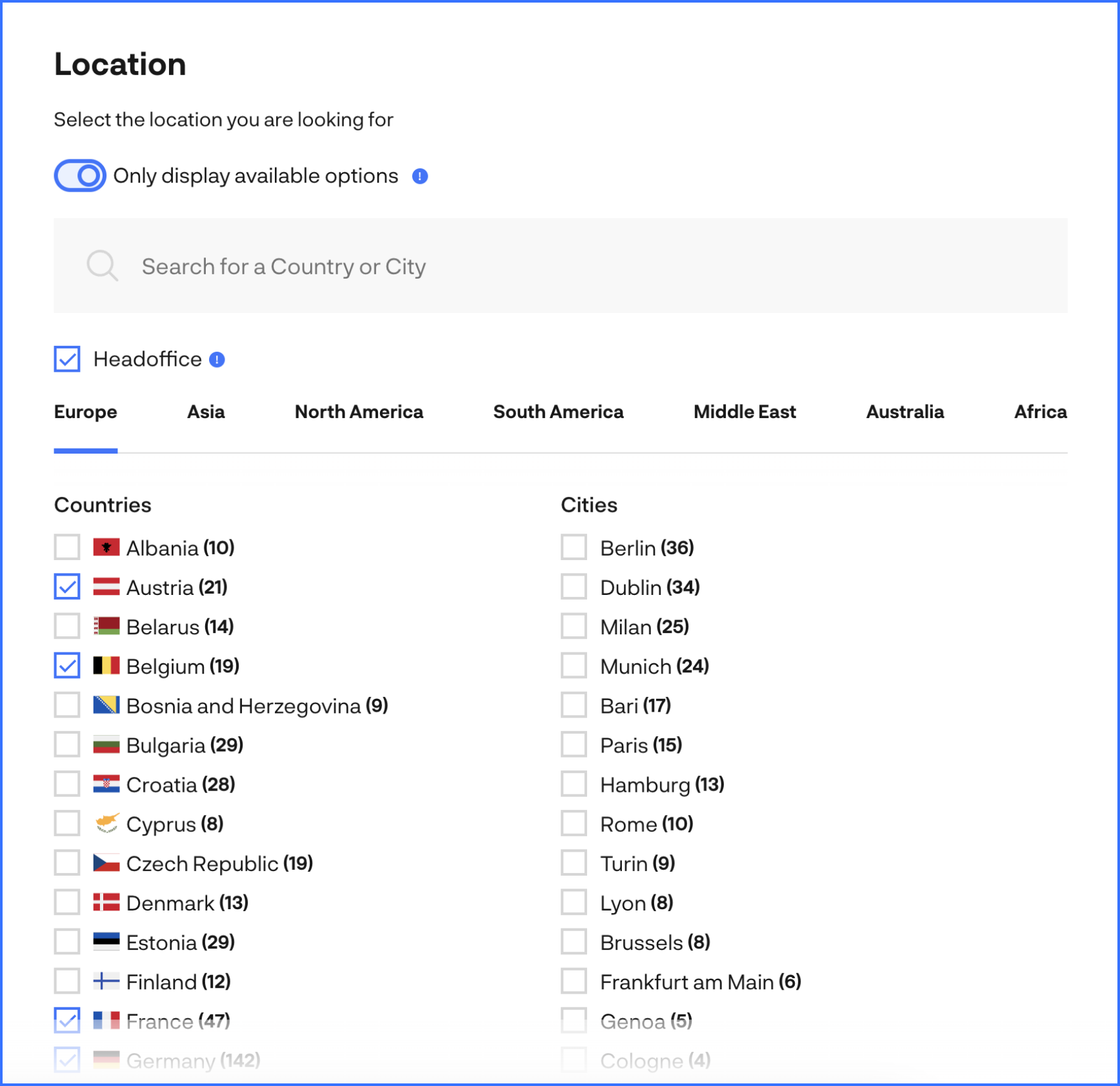Click the France flag icon

coord(106,1021)
